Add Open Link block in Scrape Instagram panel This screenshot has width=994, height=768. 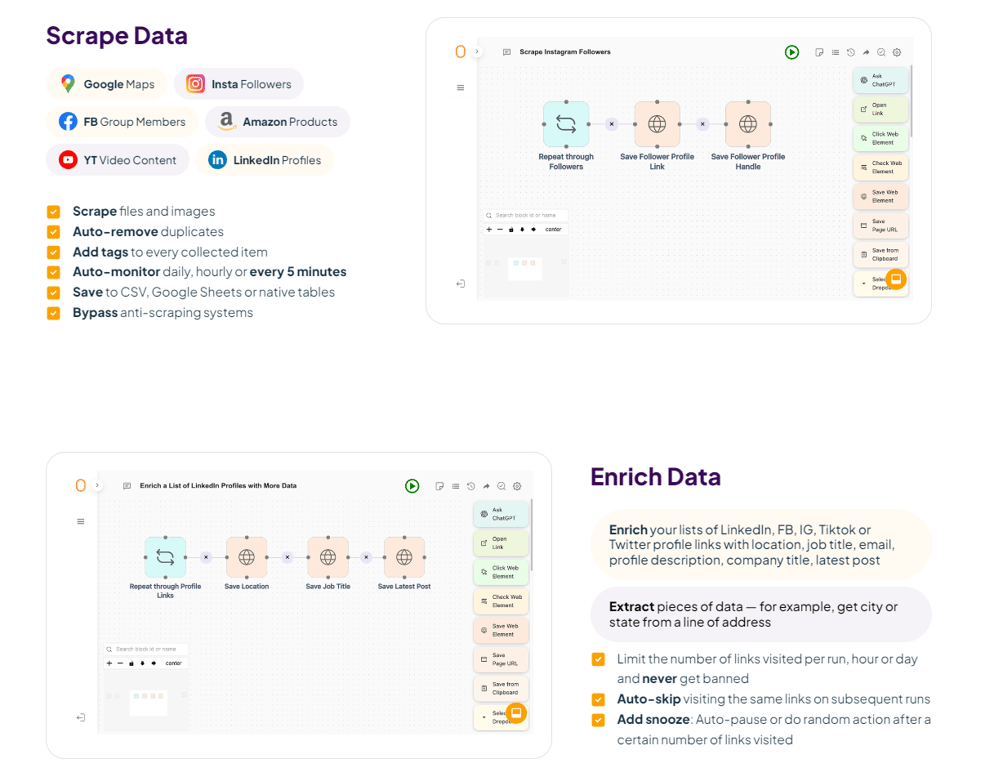coord(881,109)
